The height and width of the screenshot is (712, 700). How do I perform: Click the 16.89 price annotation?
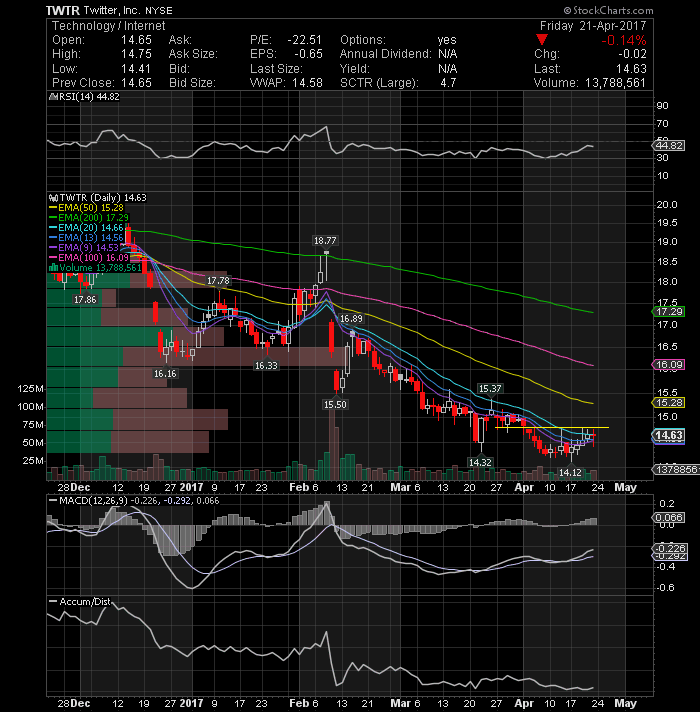[351, 319]
